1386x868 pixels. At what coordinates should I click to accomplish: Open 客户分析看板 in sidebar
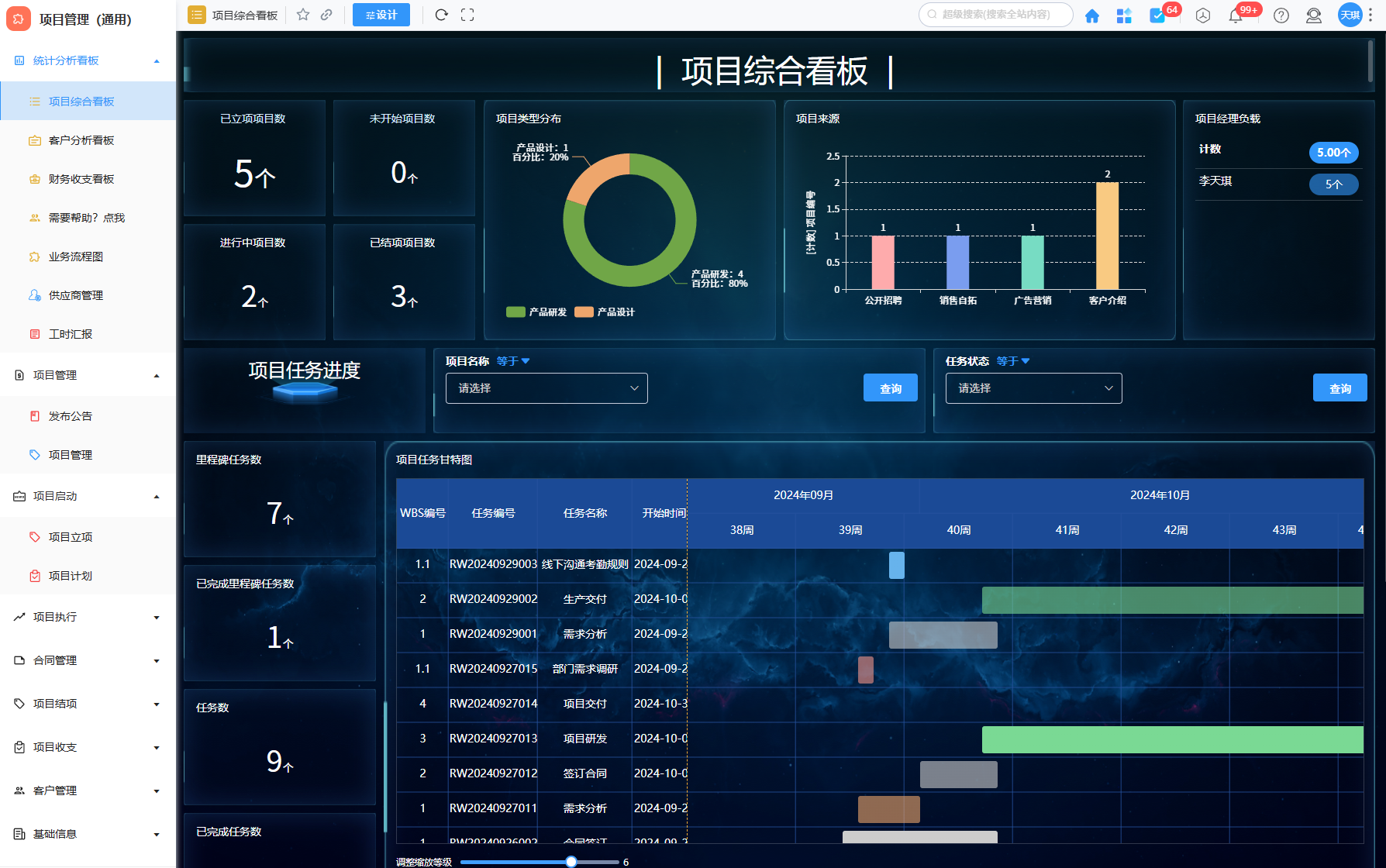[x=81, y=140]
